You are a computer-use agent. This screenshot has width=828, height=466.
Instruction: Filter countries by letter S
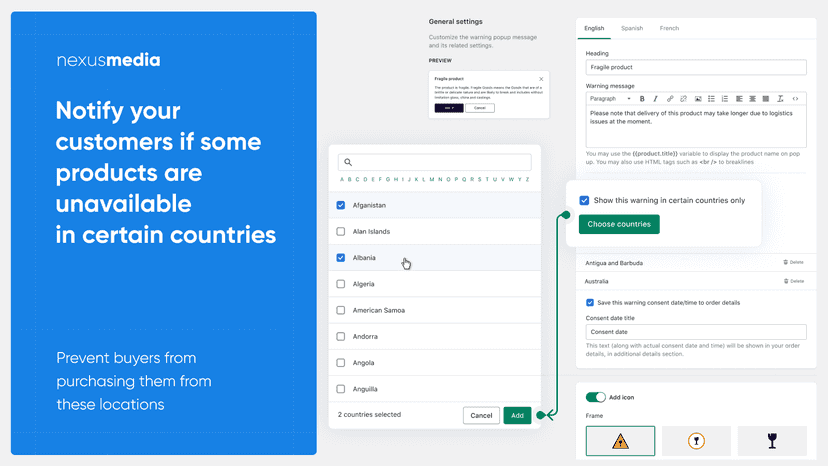(479, 180)
